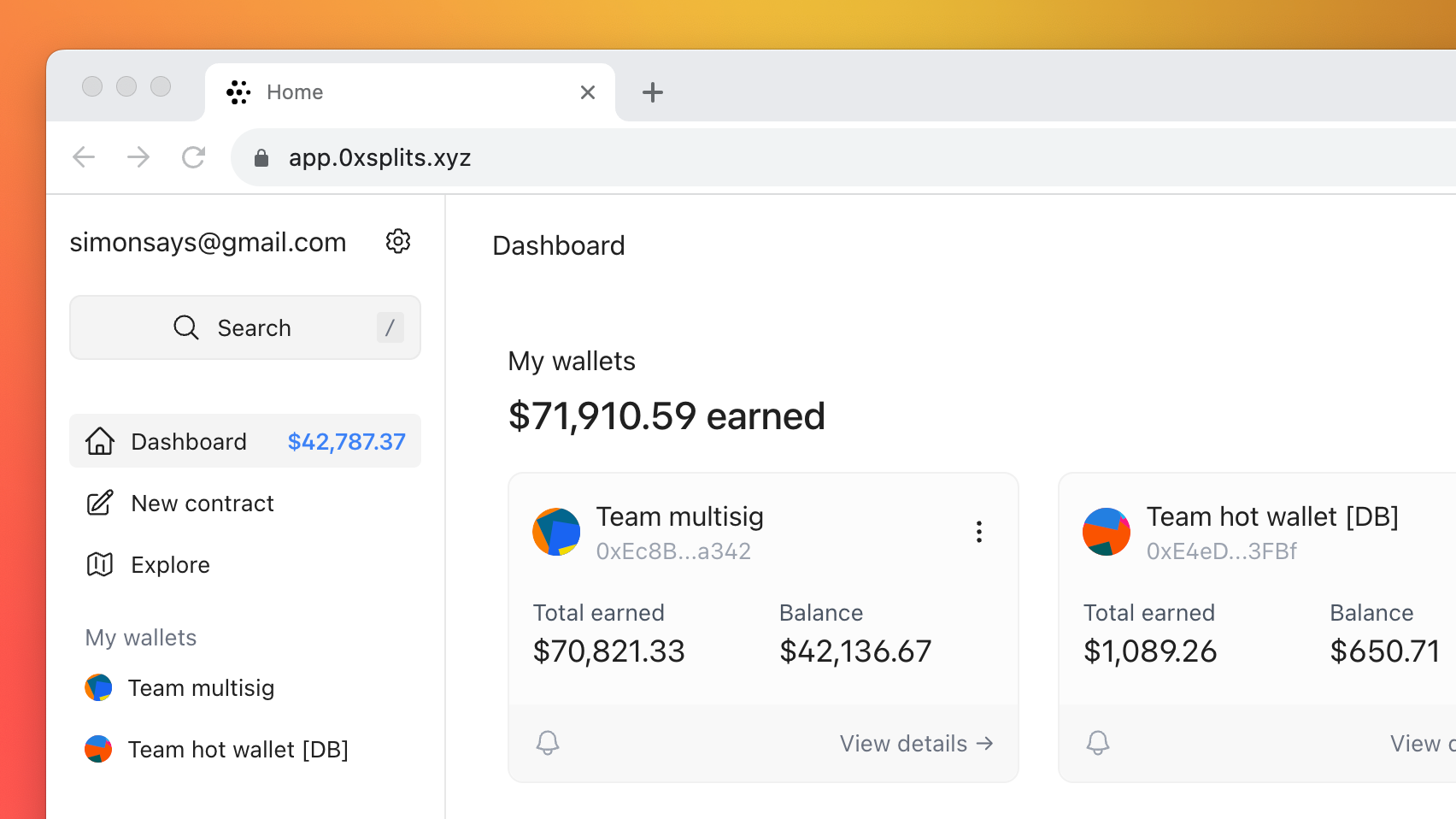Screen dimensions: 1456x819
Task: Click the search magnifier icon
Action: click(186, 327)
